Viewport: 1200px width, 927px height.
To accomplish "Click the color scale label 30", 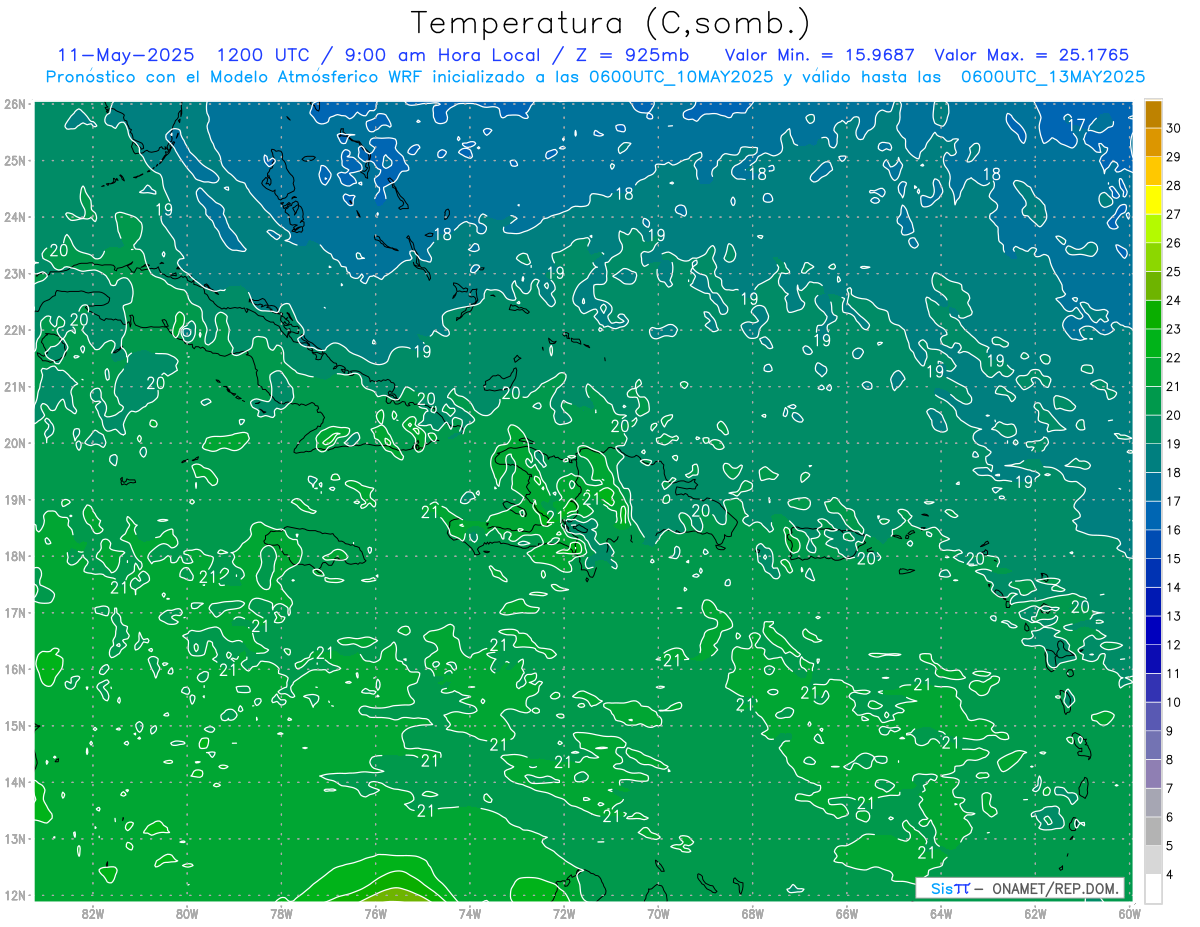I will coord(1173,128).
